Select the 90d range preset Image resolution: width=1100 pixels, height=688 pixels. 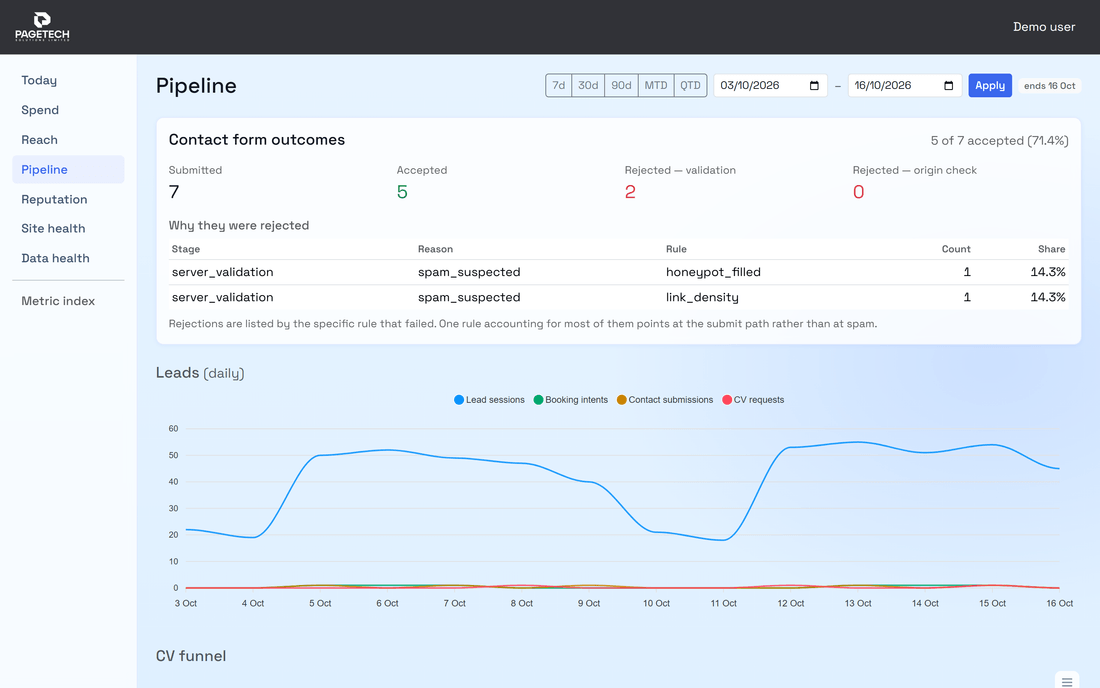(621, 86)
